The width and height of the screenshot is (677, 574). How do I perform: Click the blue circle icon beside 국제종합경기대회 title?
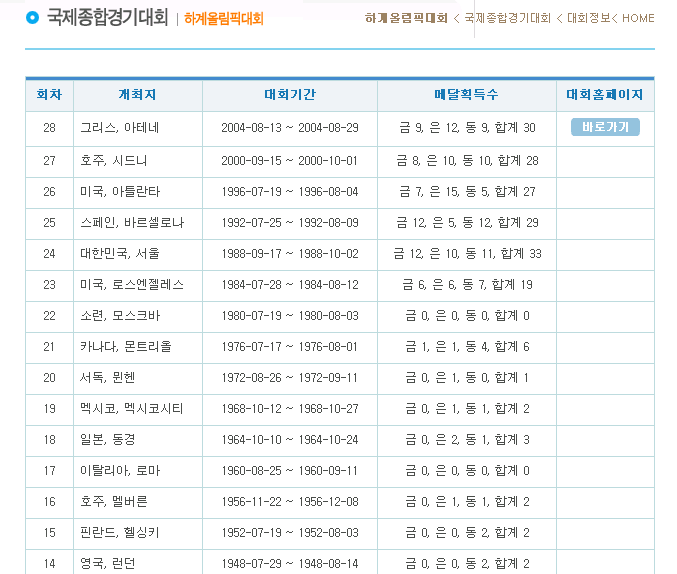32,18
